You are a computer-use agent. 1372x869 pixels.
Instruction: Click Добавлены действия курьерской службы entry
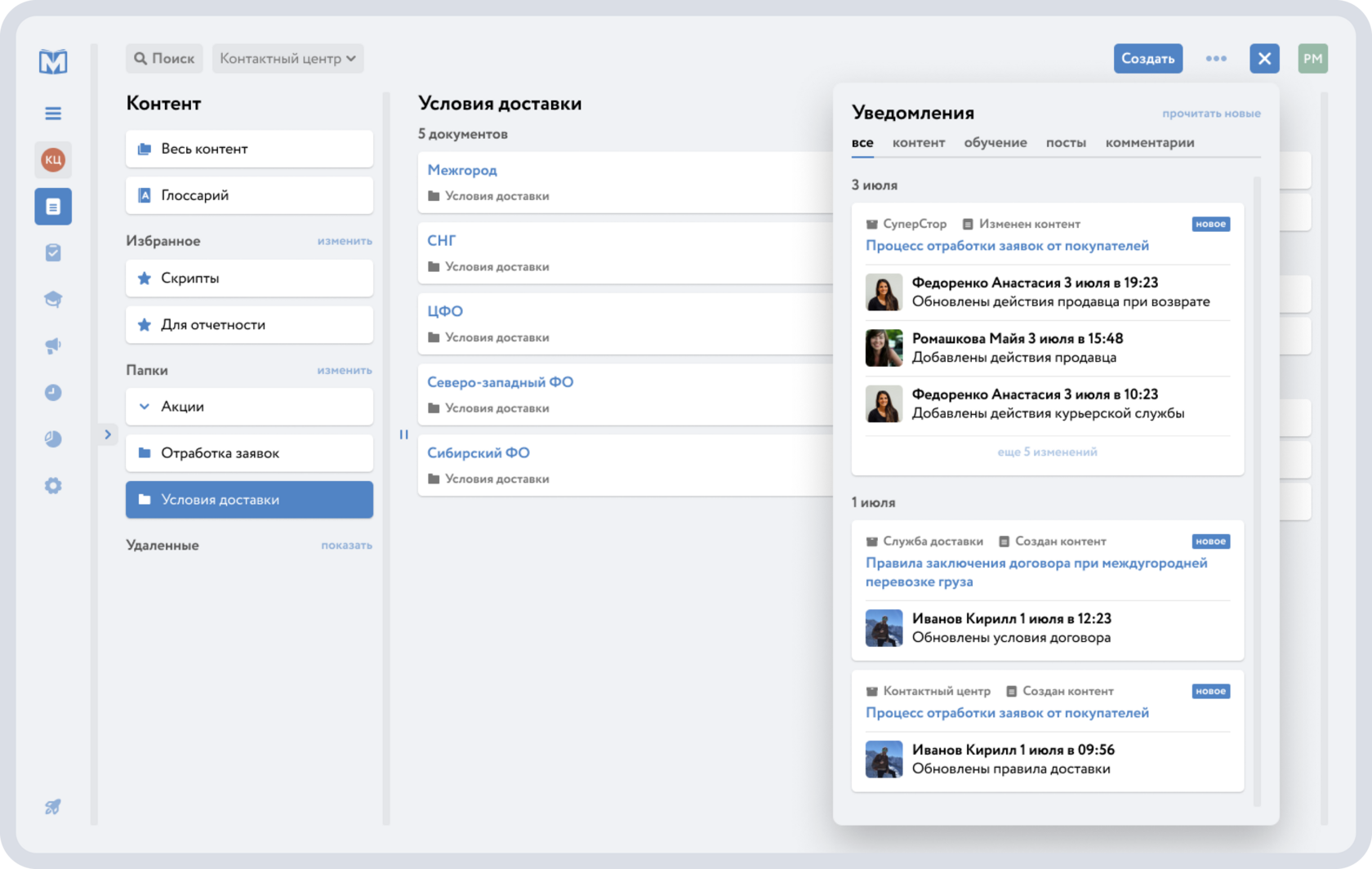(1048, 413)
